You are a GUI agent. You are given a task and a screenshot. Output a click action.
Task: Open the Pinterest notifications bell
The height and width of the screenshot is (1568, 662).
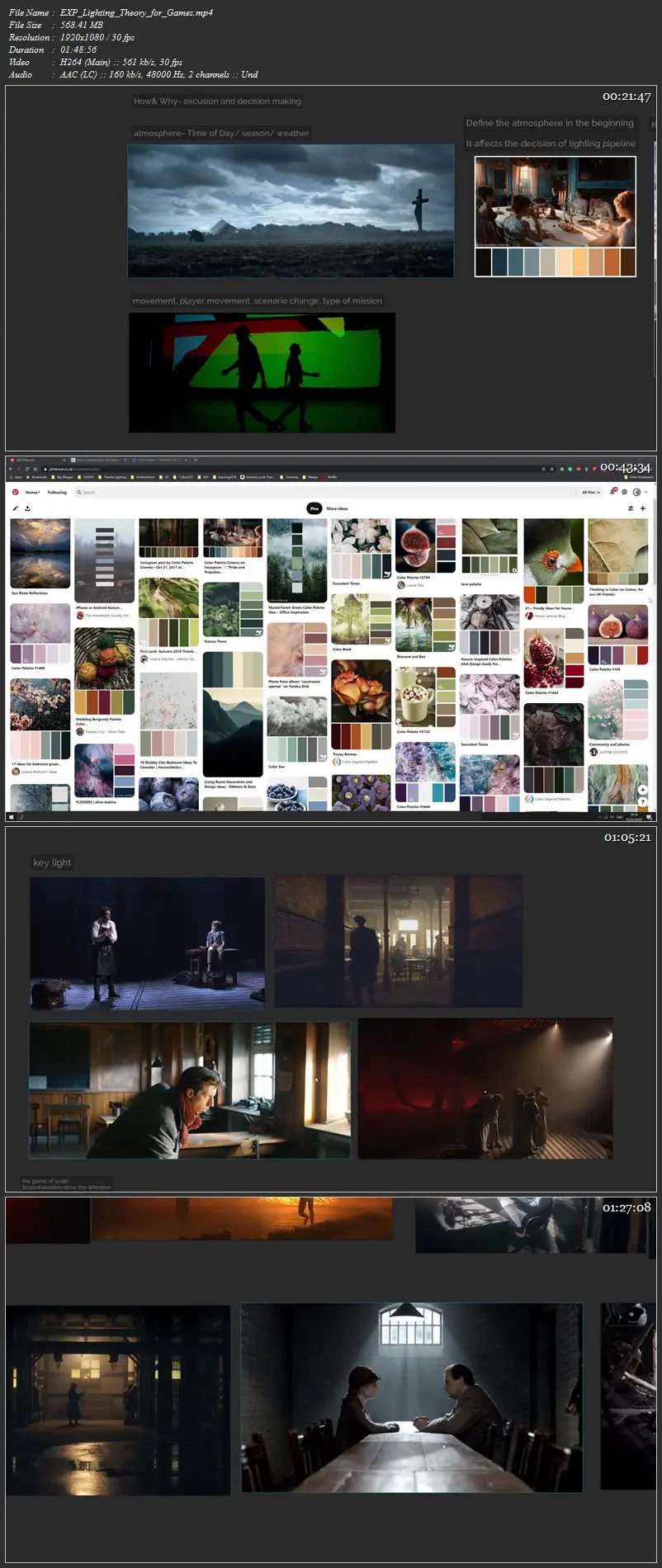pyautogui.click(x=612, y=492)
